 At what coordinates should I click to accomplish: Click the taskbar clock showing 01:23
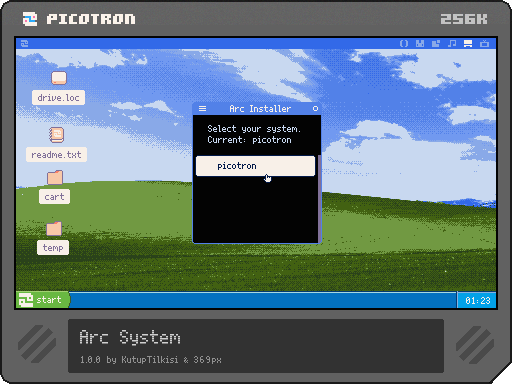click(477, 301)
